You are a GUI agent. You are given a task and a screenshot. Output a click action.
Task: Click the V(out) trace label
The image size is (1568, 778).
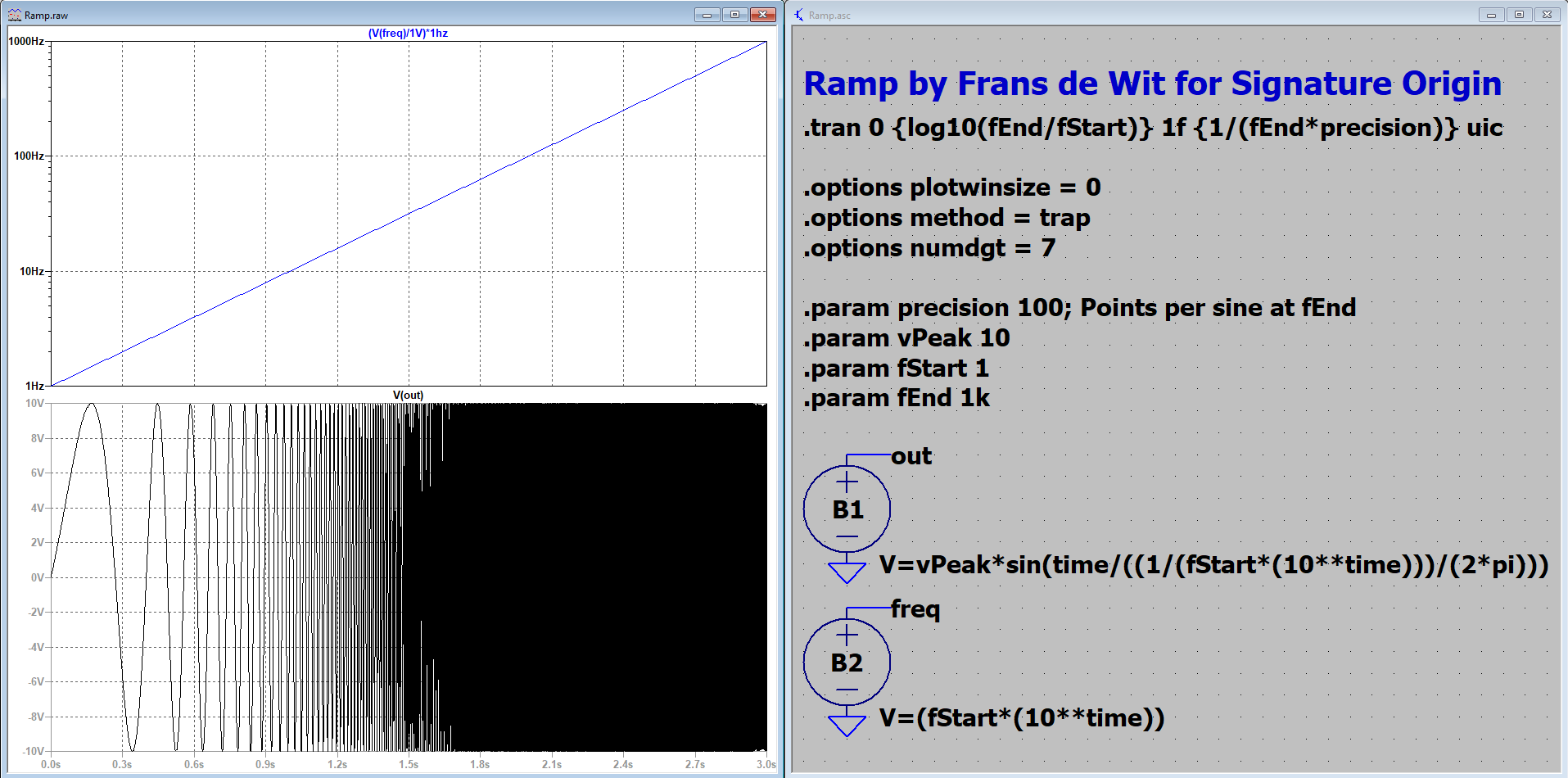[408, 395]
